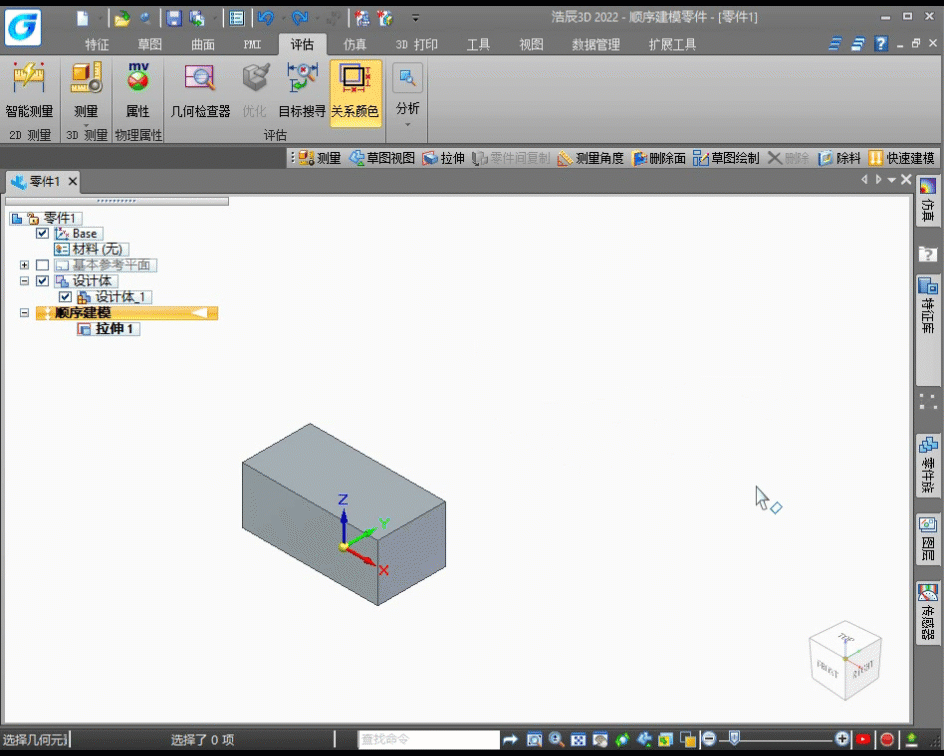
Task: Click 快速建模 in the quick toolbar
Action: pos(901,158)
